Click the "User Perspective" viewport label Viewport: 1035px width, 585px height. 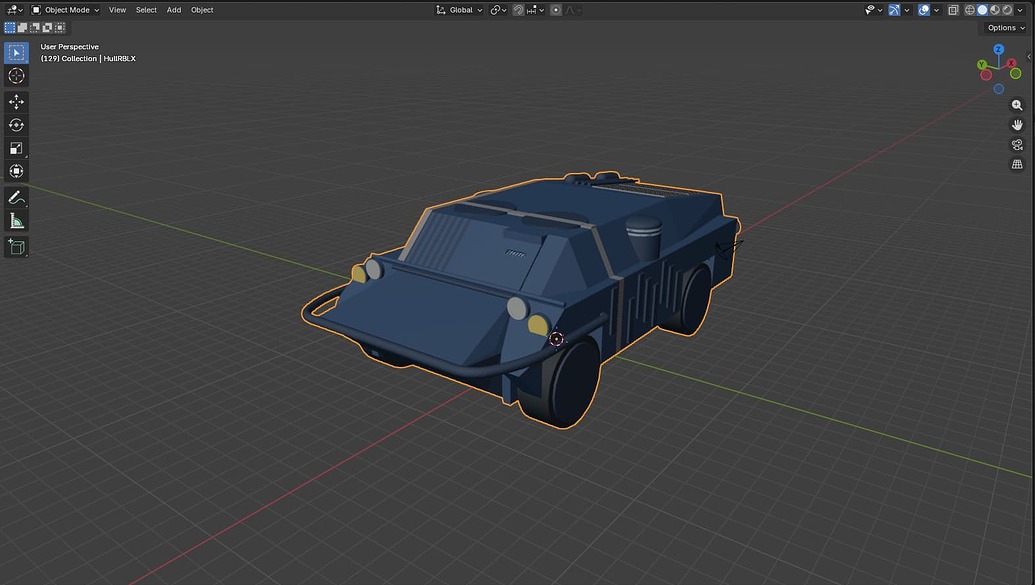(x=69, y=47)
